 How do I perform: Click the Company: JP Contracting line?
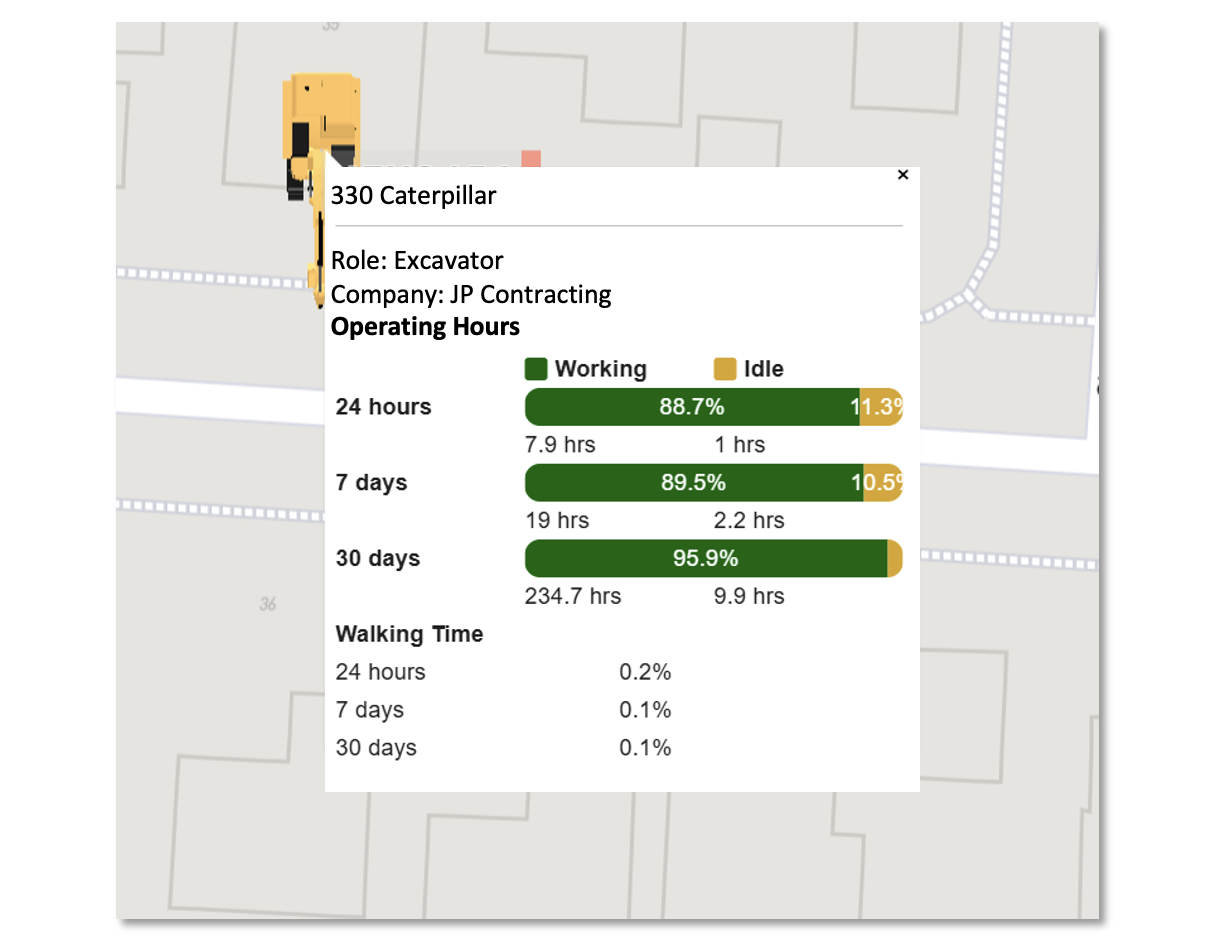[471, 295]
